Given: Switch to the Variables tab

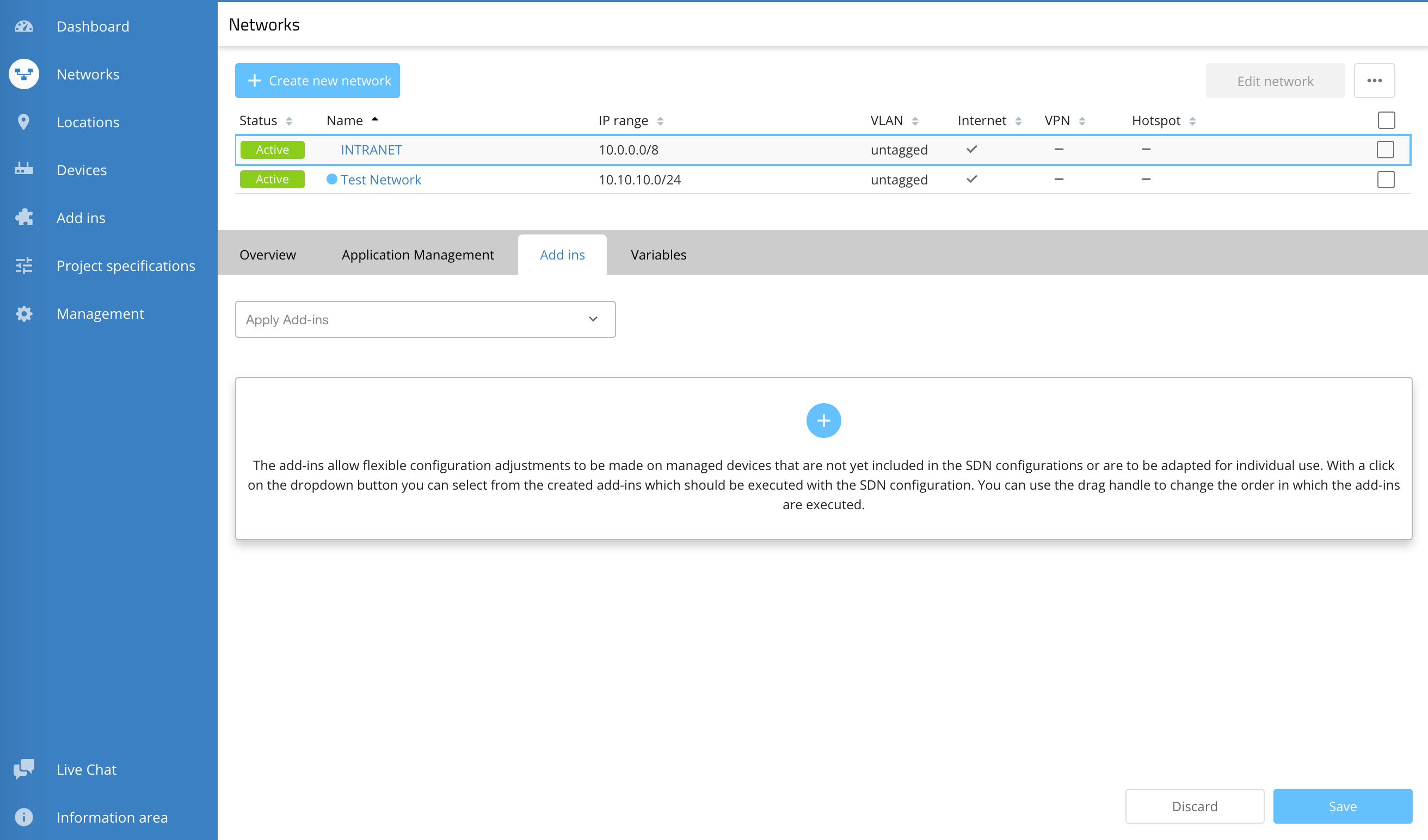Looking at the screenshot, I should [658, 255].
